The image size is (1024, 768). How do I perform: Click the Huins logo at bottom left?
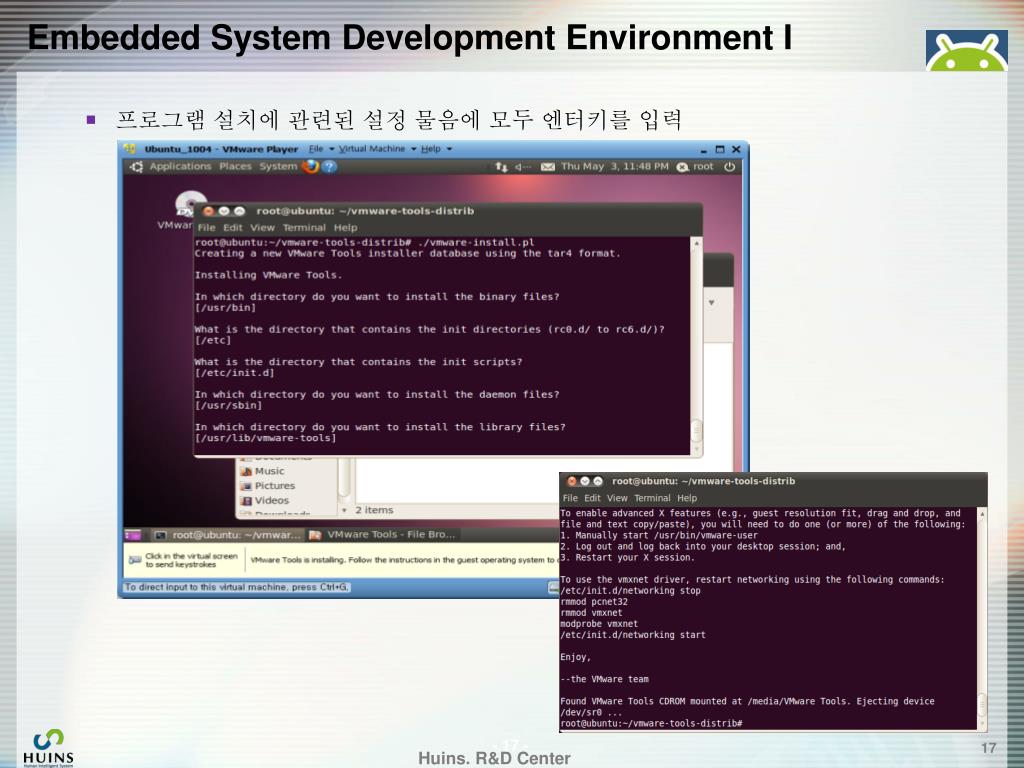[48, 748]
